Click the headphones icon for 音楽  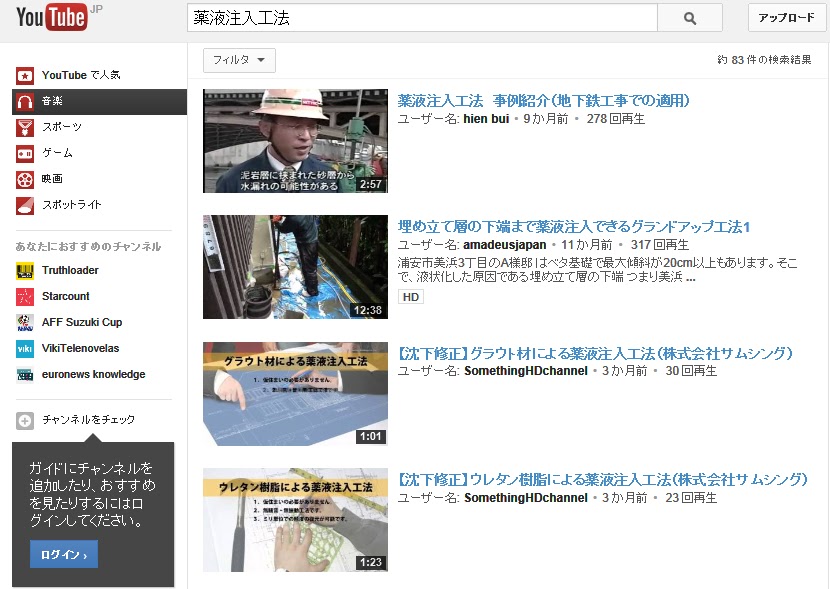tap(25, 101)
